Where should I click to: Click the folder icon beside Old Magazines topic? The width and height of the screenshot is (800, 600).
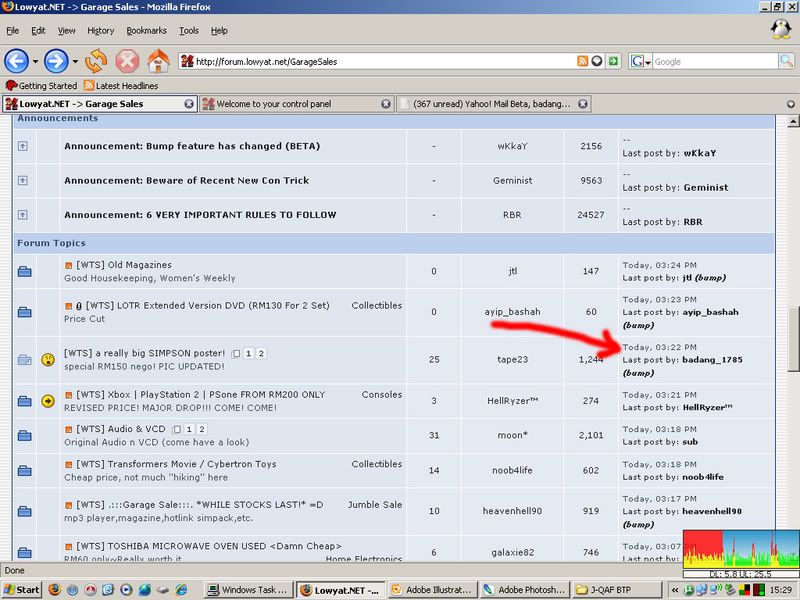tap(24, 271)
